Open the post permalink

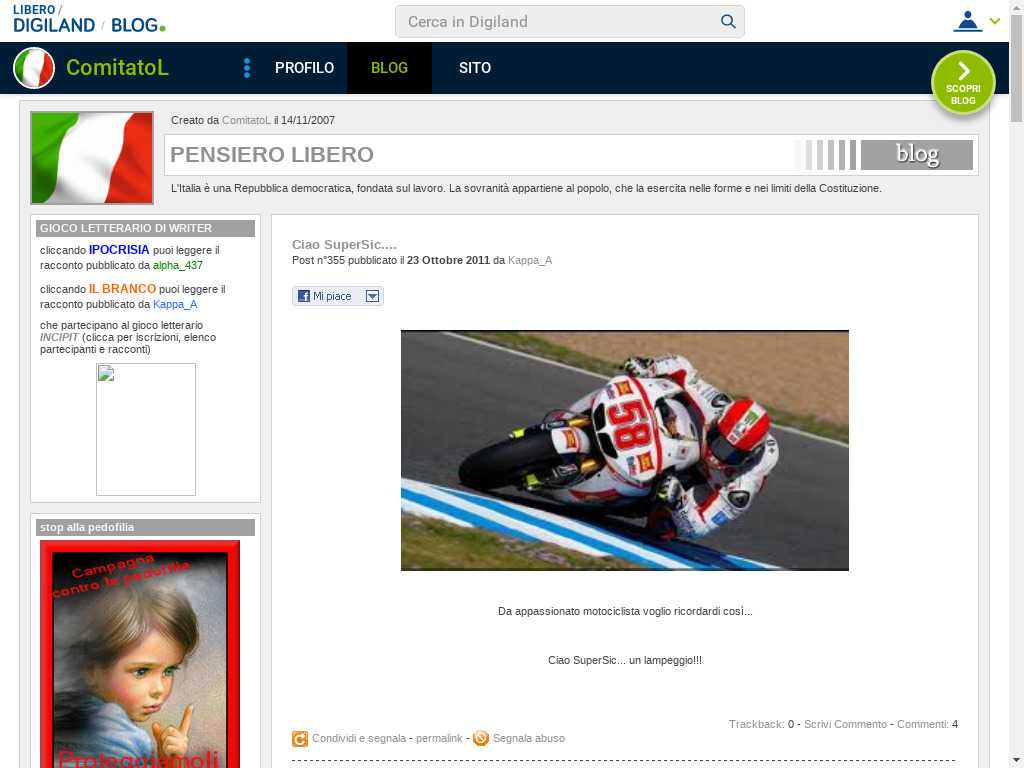[x=439, y=738]
